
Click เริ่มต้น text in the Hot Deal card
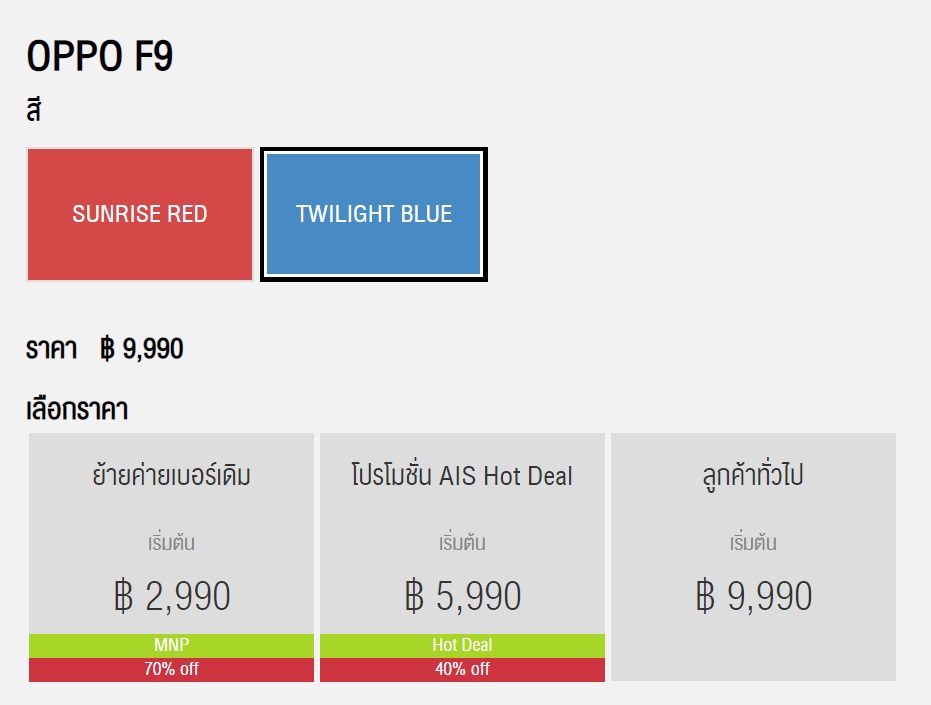[463, 542]
